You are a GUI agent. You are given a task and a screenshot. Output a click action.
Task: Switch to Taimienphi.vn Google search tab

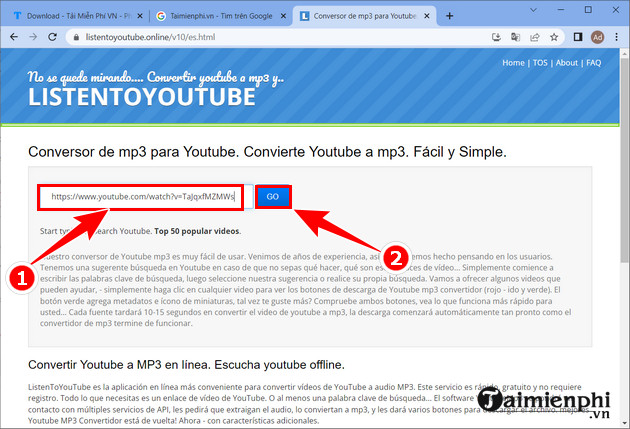coord(221,16)
